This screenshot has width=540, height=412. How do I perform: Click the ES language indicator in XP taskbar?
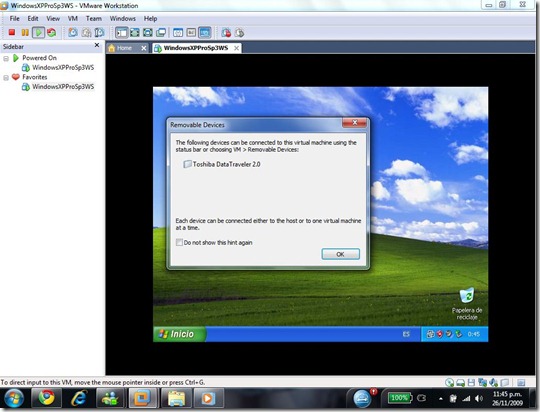pos(406,334)
